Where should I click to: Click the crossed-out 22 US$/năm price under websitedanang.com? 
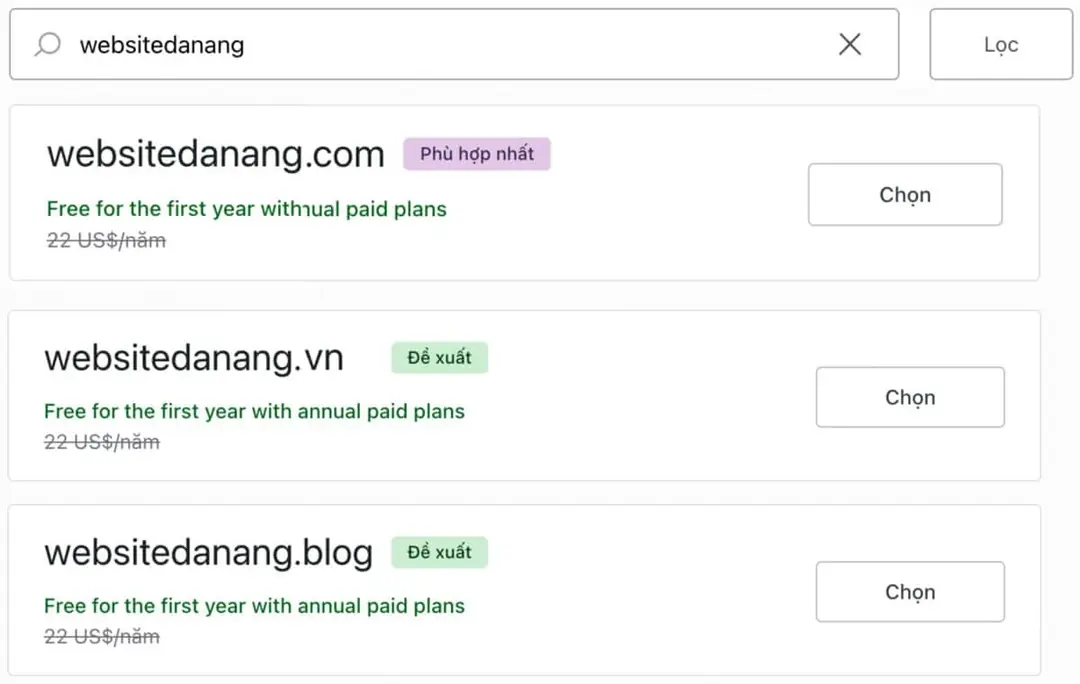[x=106, y=241]
